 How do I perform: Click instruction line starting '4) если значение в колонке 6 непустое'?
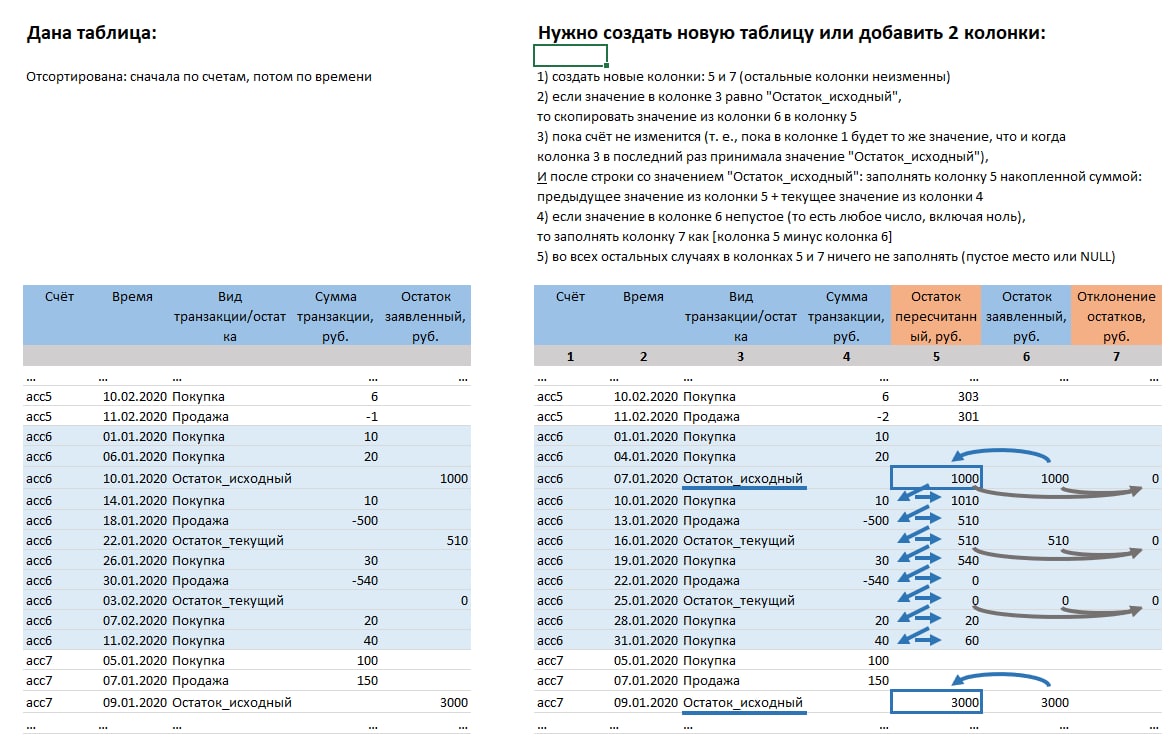[x=781, y=217]
